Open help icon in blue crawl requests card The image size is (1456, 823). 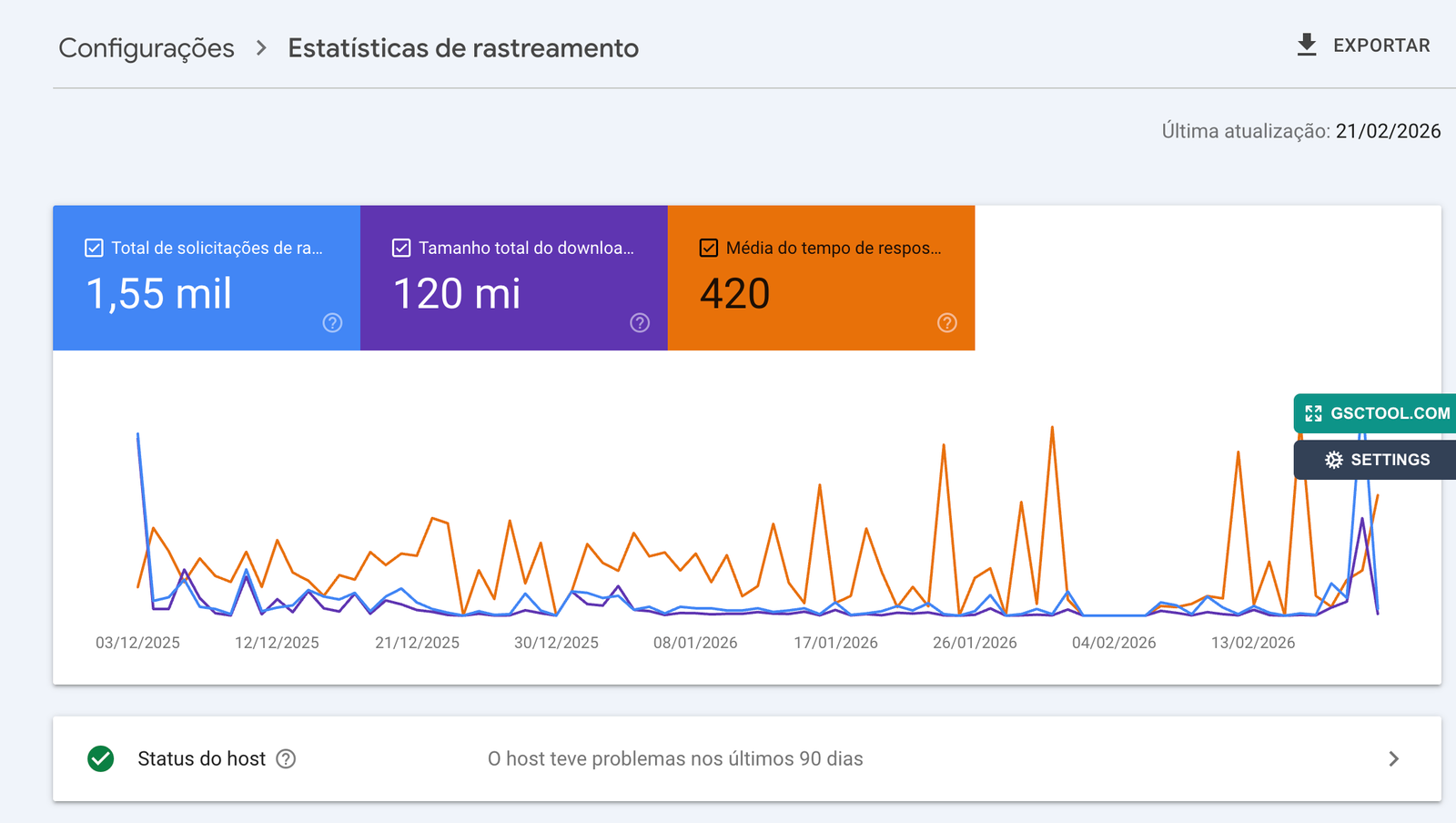[x=332, y=323]
